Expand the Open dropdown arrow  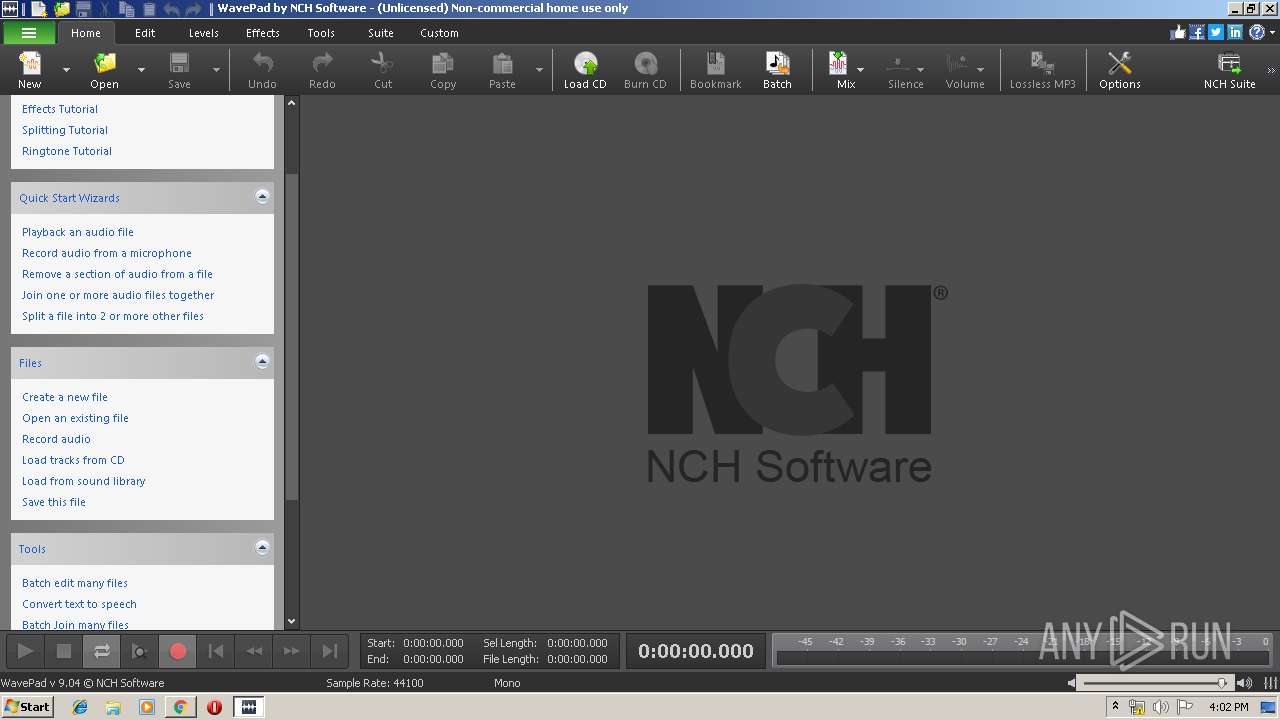pyautogui.click(x=141, y=70)
